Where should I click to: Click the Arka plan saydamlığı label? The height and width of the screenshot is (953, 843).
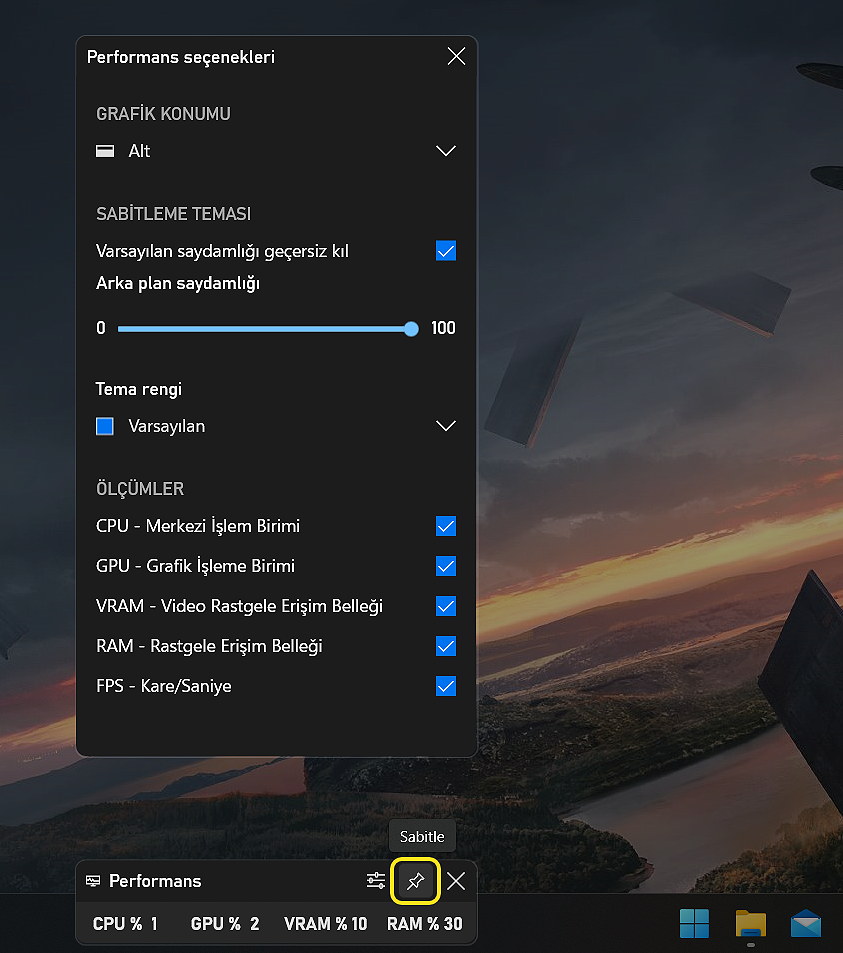click(178, 283)
